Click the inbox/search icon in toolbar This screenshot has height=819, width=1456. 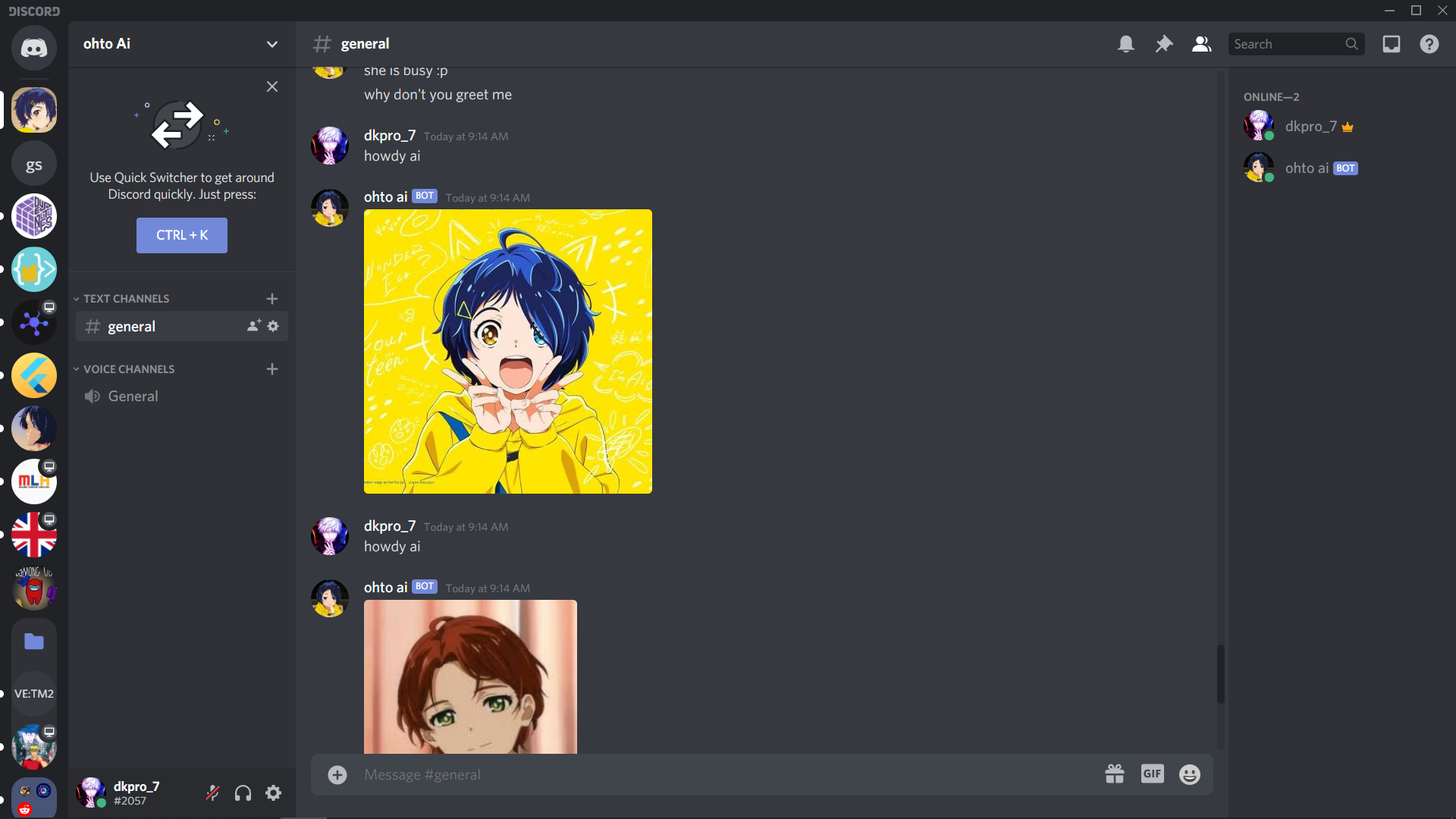pyautogui.click(x=1392, y=44)
